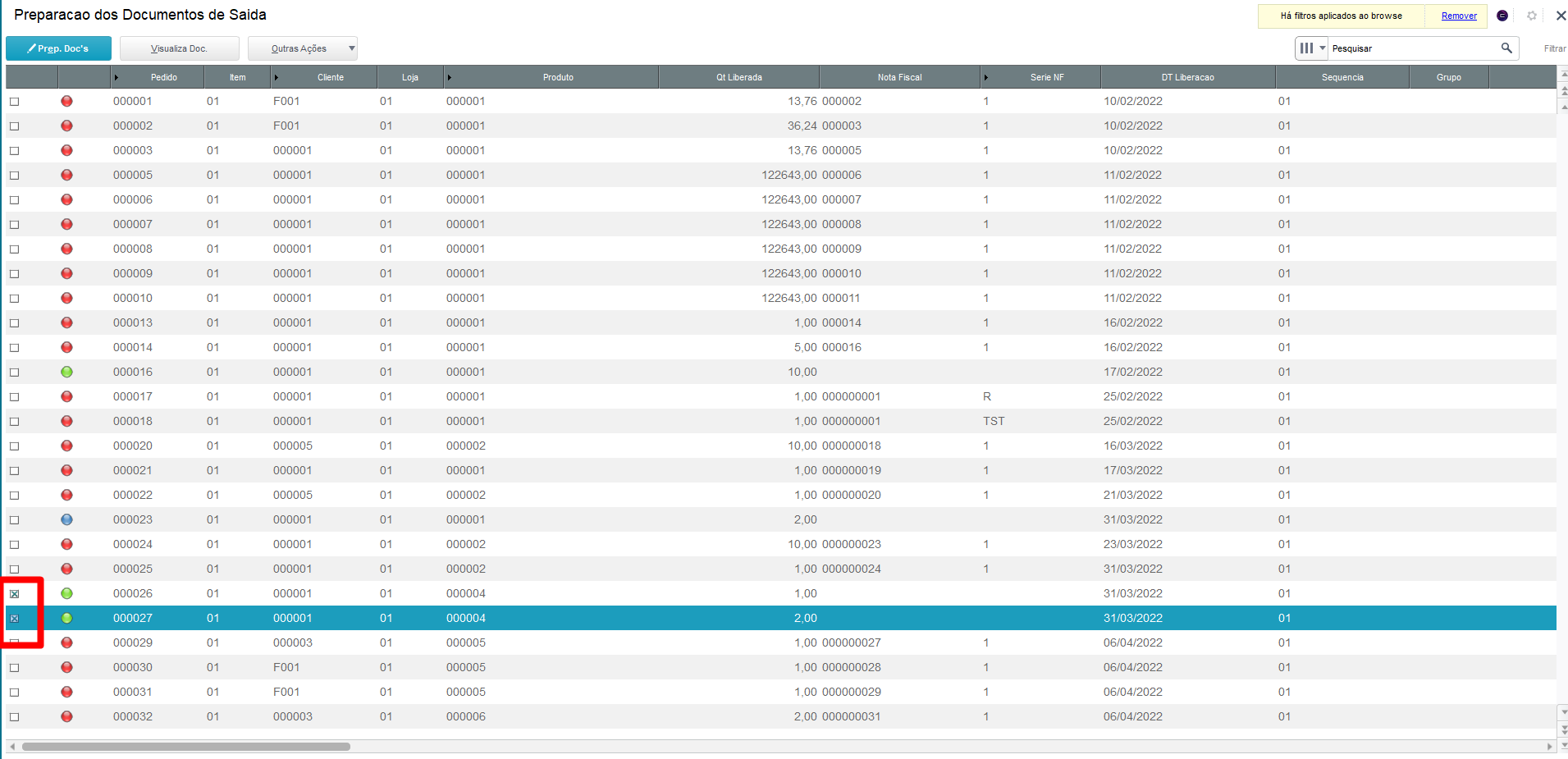Click horizontal scrollbar thumb at bottom
Image resolution: width=1568 pixels, height=759 pixels.
pyautogui.click(x=186, y=747)
